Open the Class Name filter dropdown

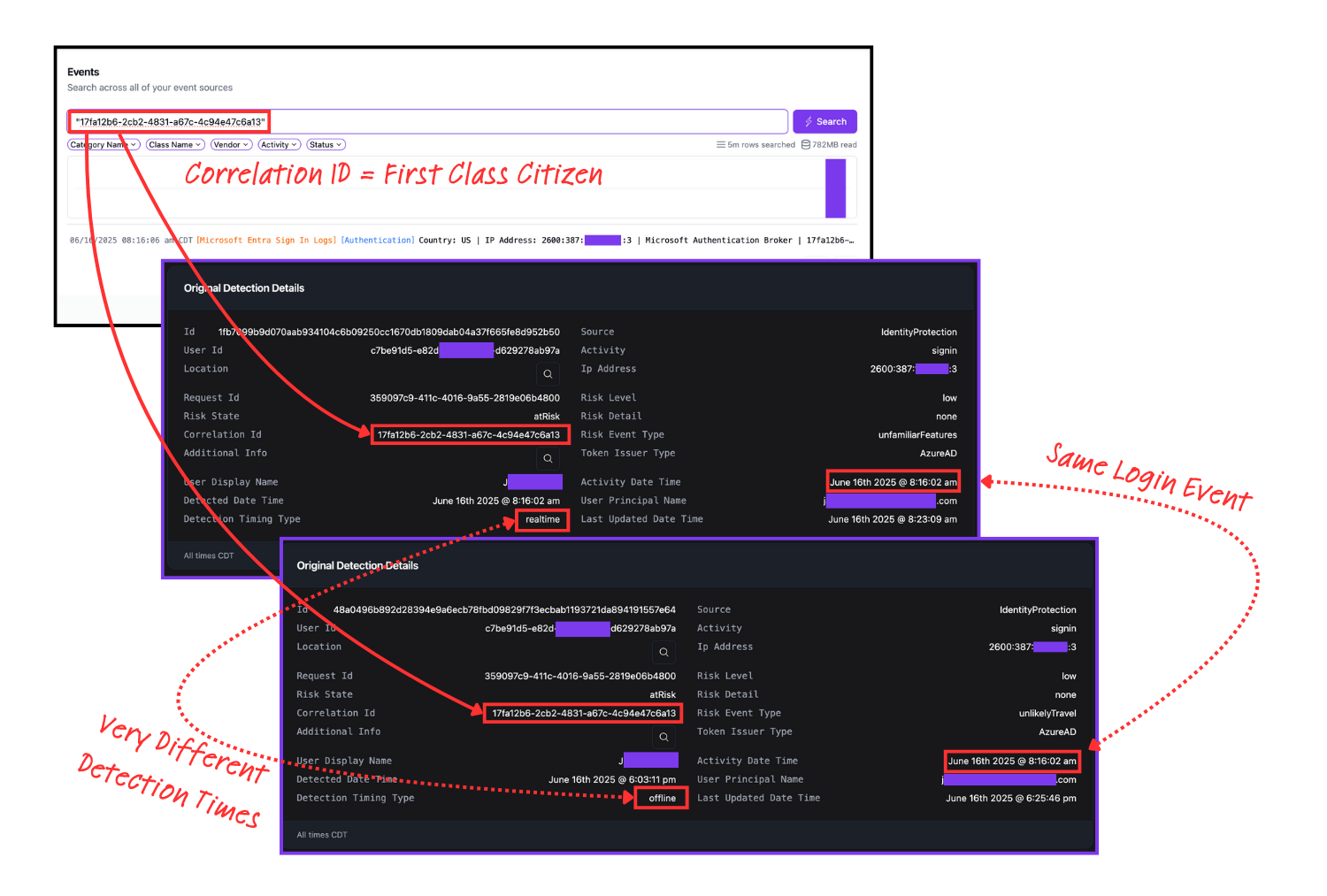(x=175, y=145)
